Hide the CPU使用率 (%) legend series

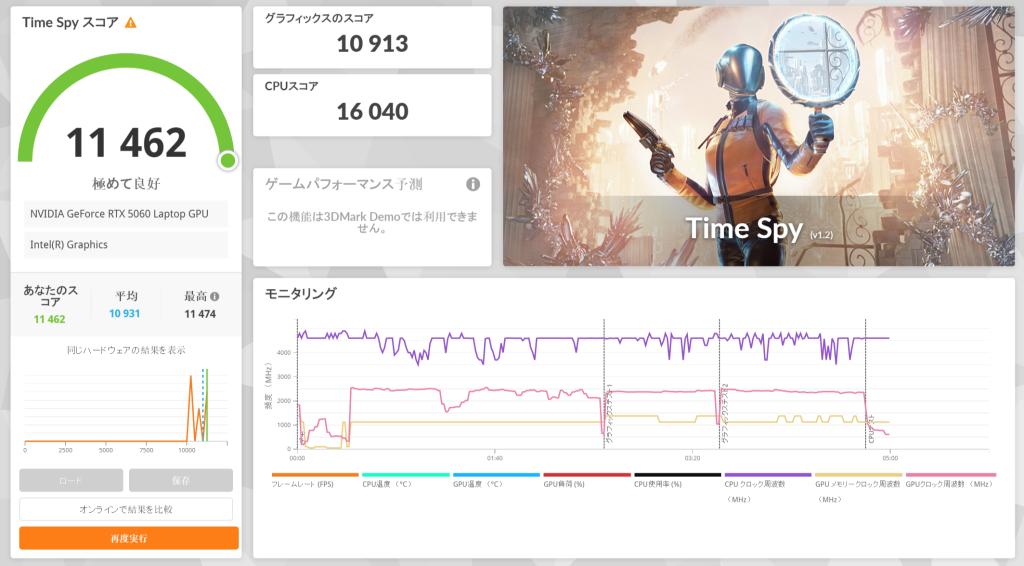676,484
